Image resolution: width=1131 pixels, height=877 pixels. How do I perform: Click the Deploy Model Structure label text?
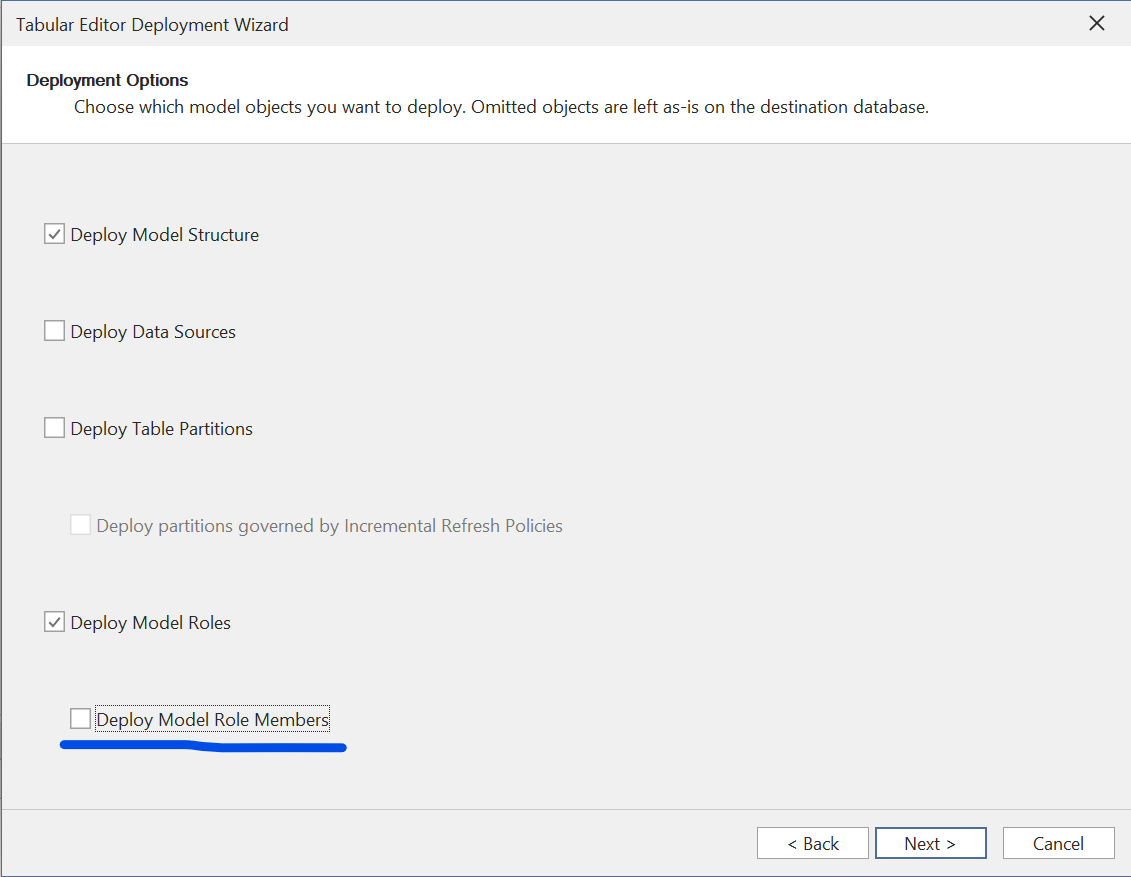pos(166,234)
